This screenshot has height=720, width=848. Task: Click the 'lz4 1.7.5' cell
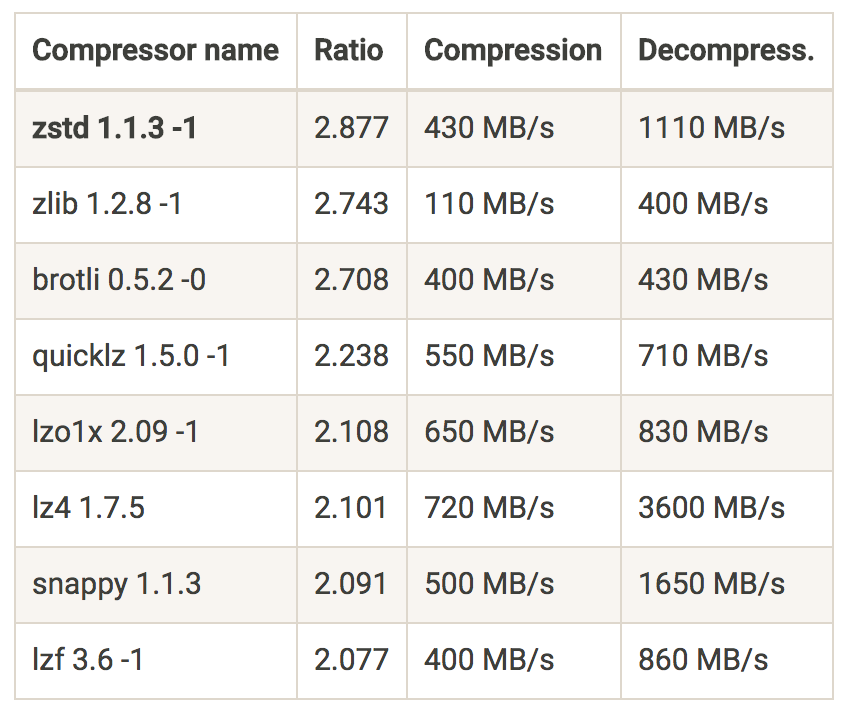(89, 507)
